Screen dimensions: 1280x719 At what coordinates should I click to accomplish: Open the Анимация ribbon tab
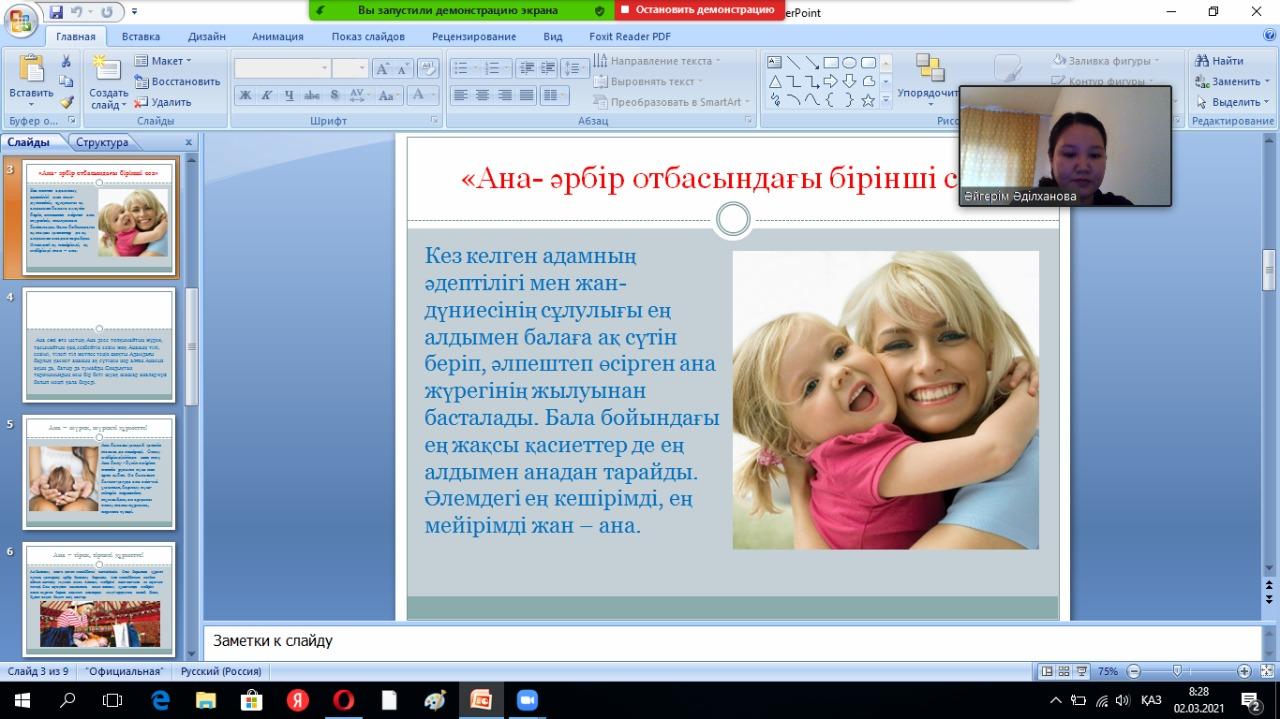(x=277, y=37)
